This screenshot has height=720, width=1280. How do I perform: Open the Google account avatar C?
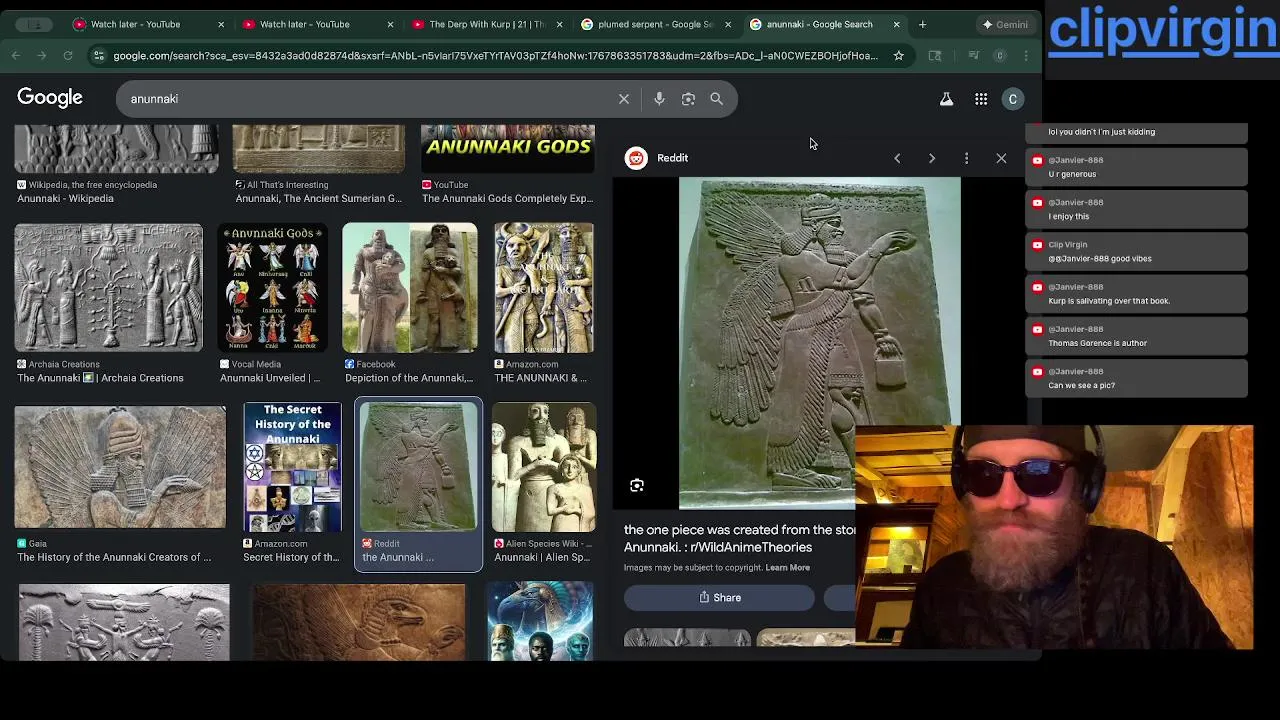[1013, 99]
